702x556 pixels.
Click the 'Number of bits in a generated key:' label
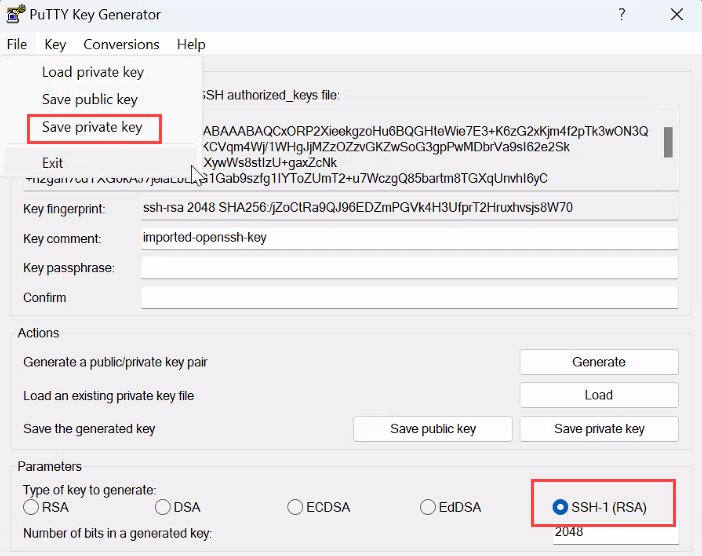(117, 533)
